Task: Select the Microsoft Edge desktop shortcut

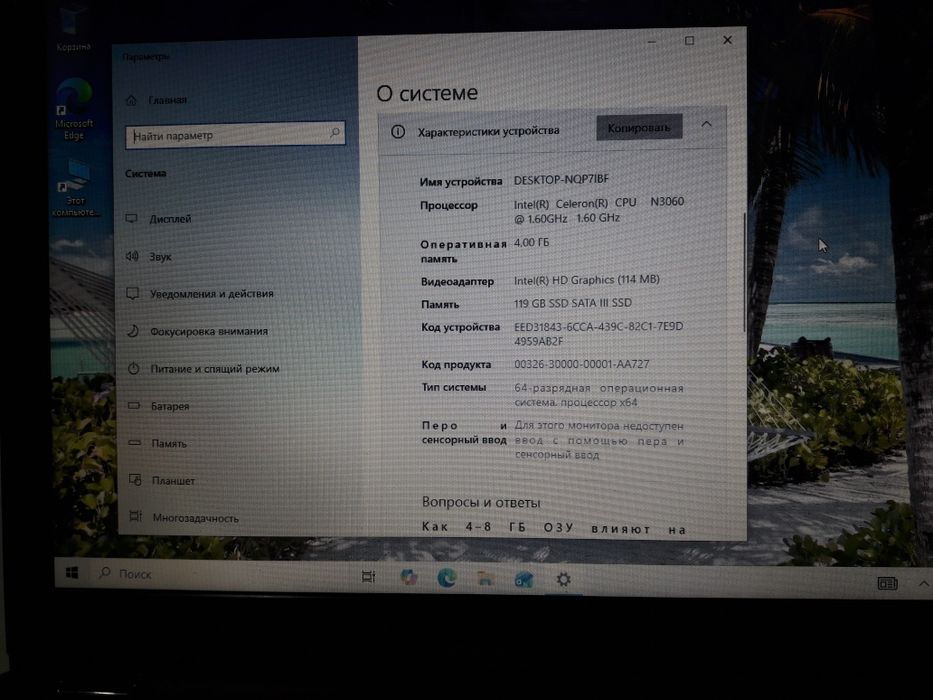Action: point(74,110)
